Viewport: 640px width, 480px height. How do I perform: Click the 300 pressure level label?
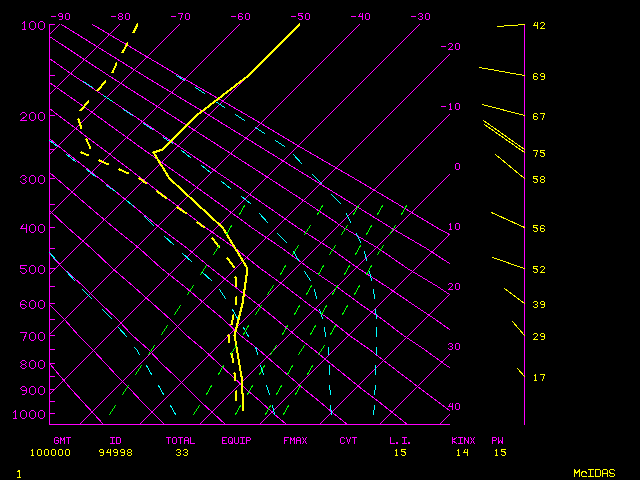click(x=32, y=180)
